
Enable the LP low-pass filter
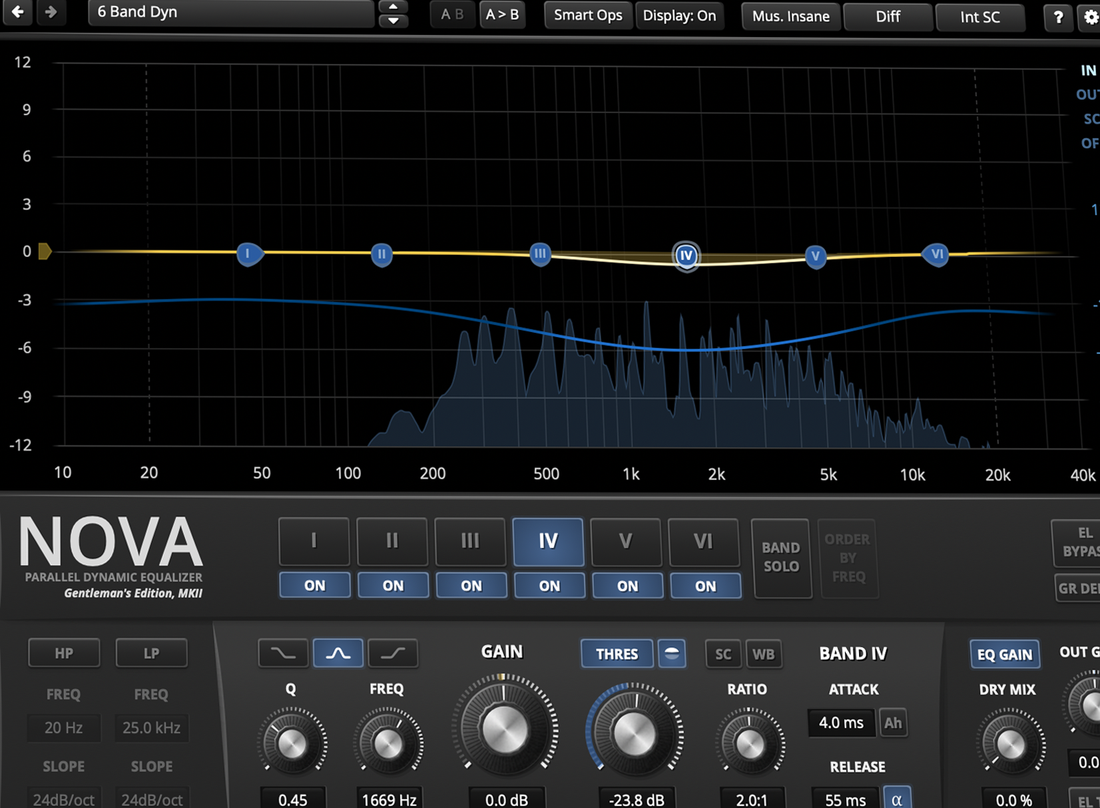152,653
